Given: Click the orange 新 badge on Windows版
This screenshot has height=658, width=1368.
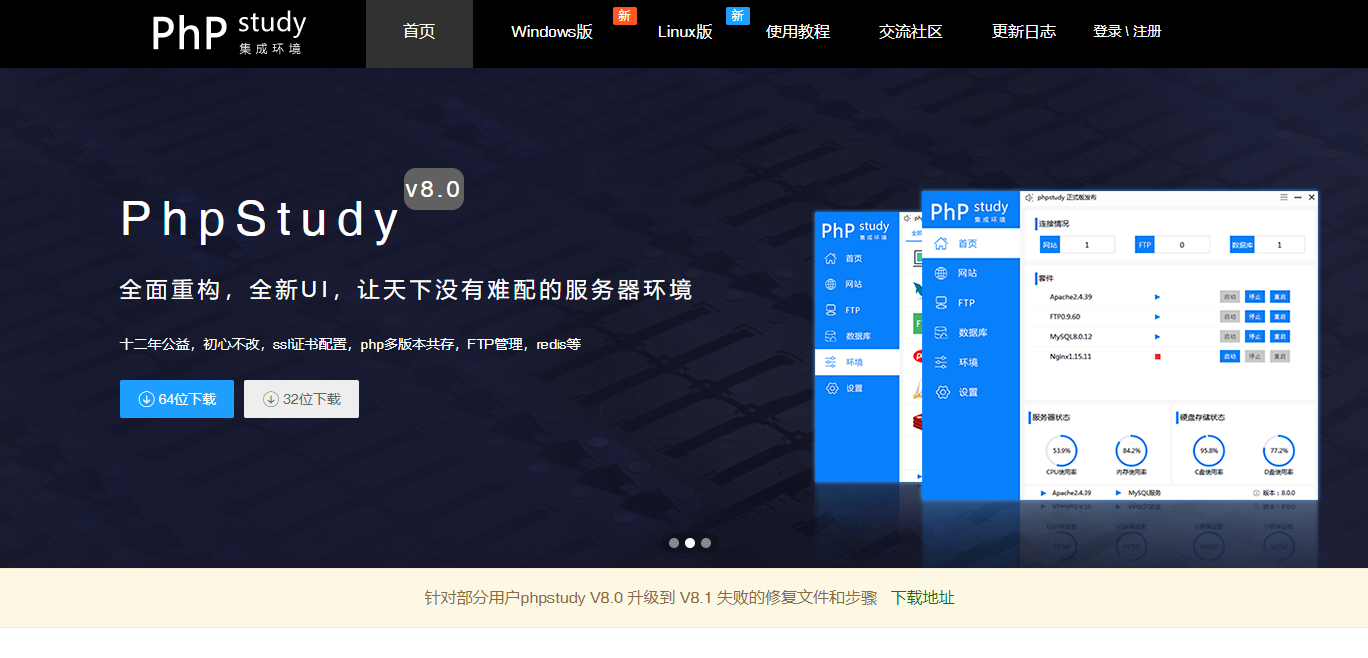Looking at the screenshot, I should (625, 15).
